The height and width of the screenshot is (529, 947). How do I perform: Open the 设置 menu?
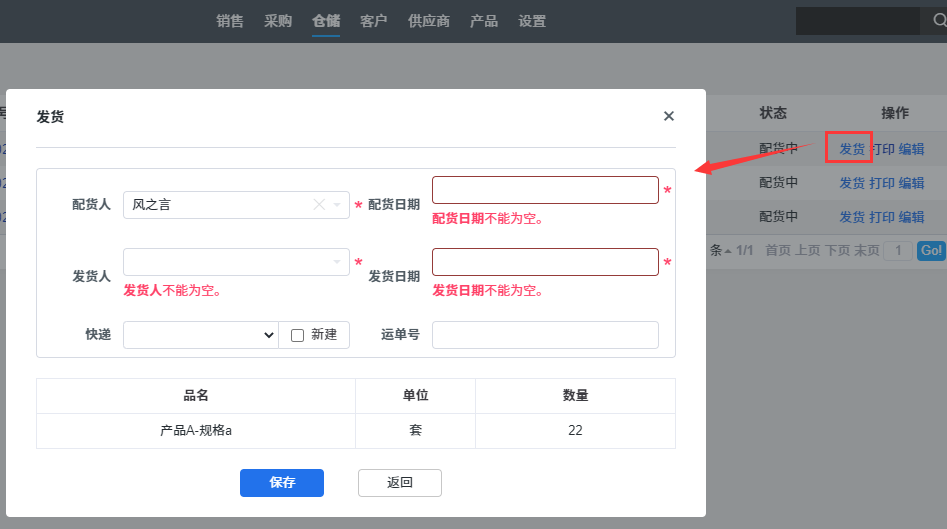point(531,21)
